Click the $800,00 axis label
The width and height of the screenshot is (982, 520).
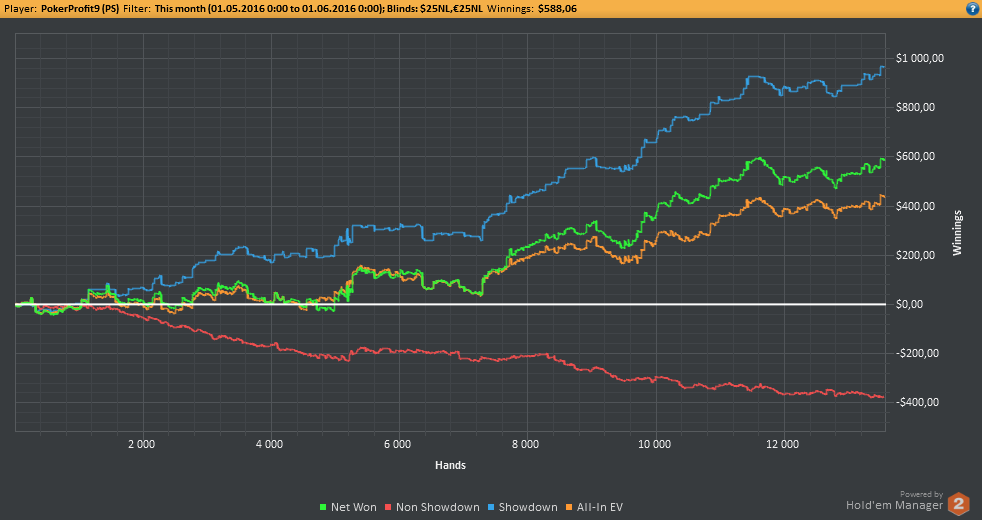click(x=915, y=107)
